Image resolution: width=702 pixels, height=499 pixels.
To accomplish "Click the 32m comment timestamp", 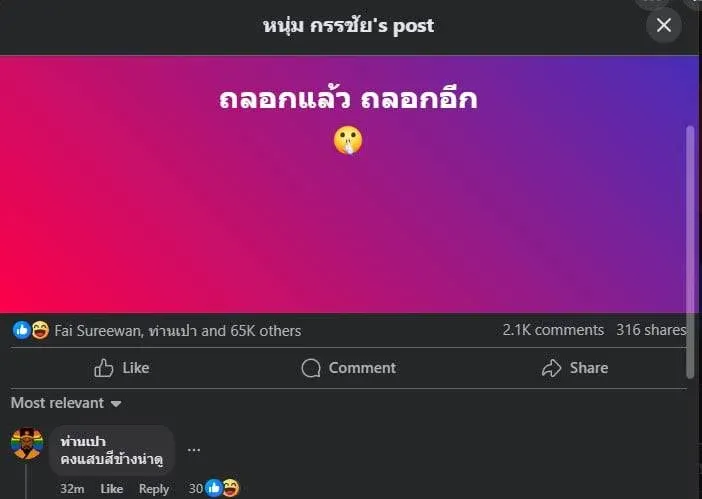I will 72,489.
